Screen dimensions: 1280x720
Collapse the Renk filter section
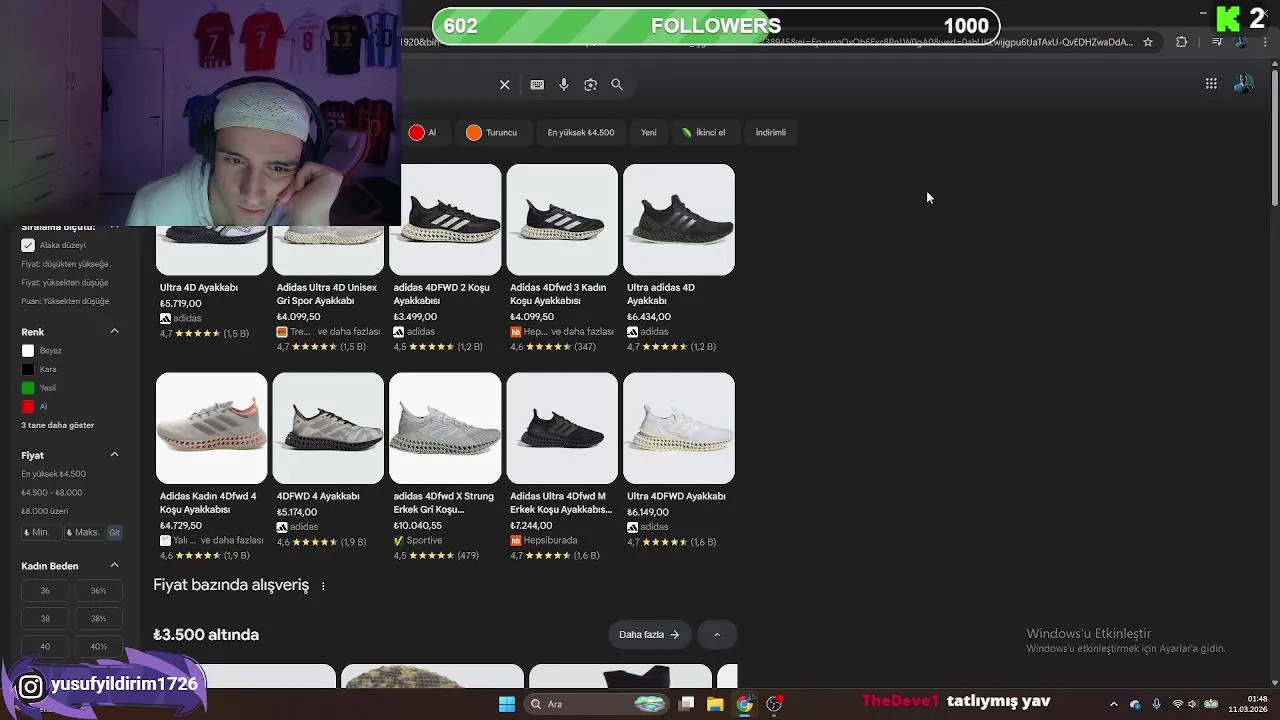[114, 331]
